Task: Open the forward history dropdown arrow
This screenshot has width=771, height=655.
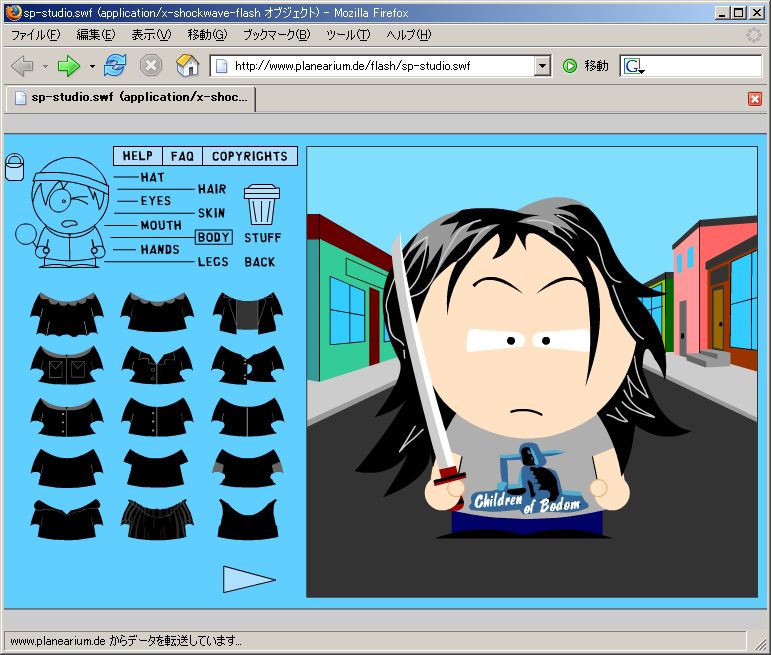Action: [91, 66]
